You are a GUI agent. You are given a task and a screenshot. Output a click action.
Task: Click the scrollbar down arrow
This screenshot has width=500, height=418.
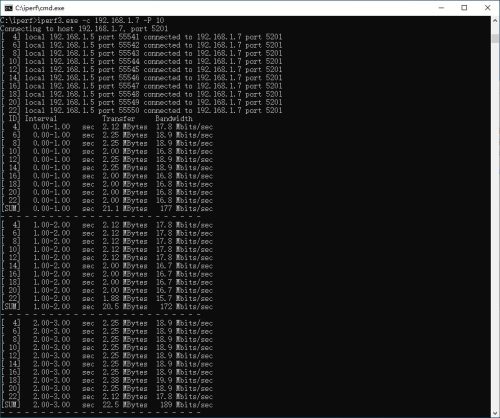[495, 413]
